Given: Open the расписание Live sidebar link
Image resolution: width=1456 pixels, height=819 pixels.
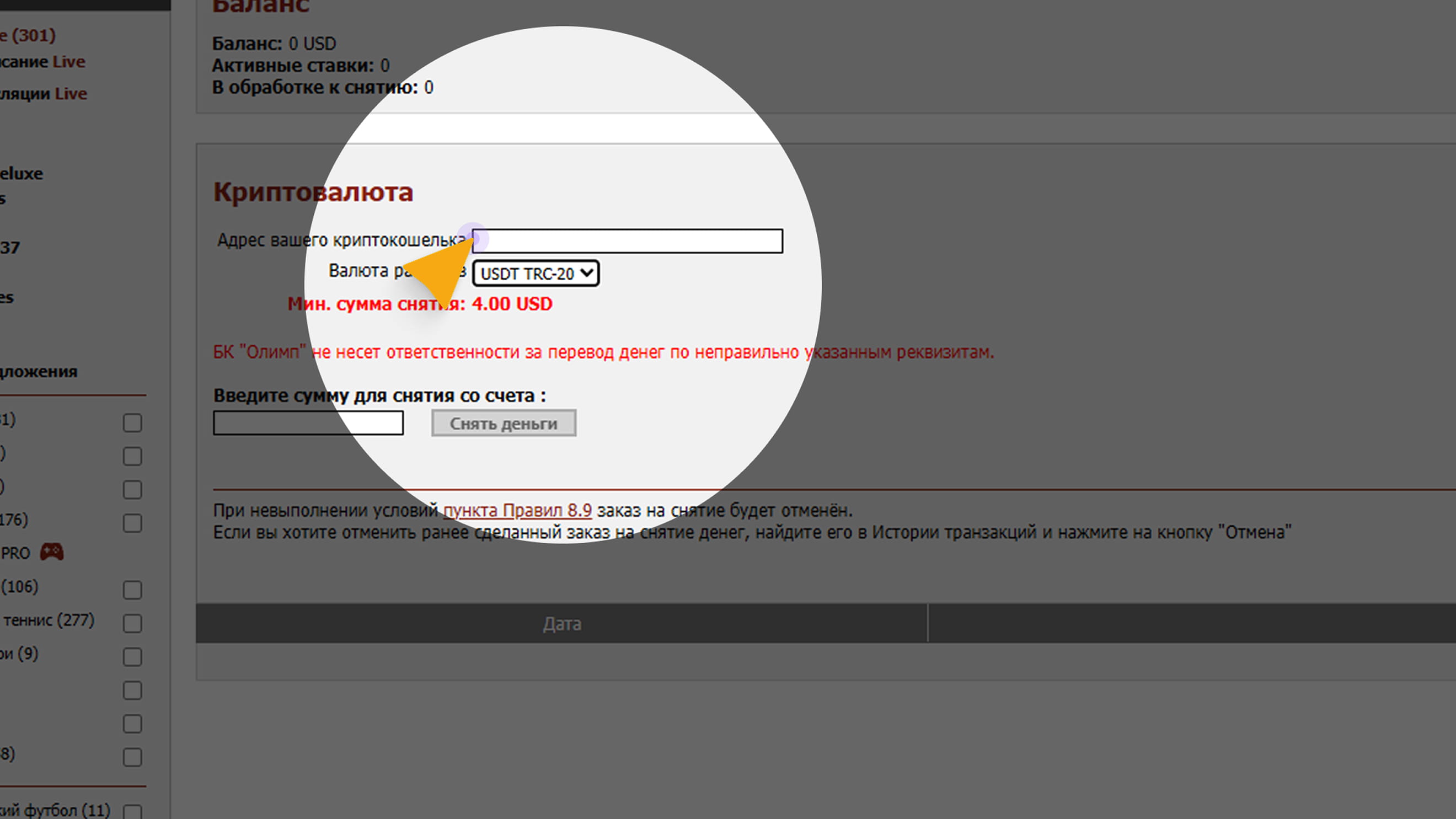Looking at the screenshot, I should [42, 62].
